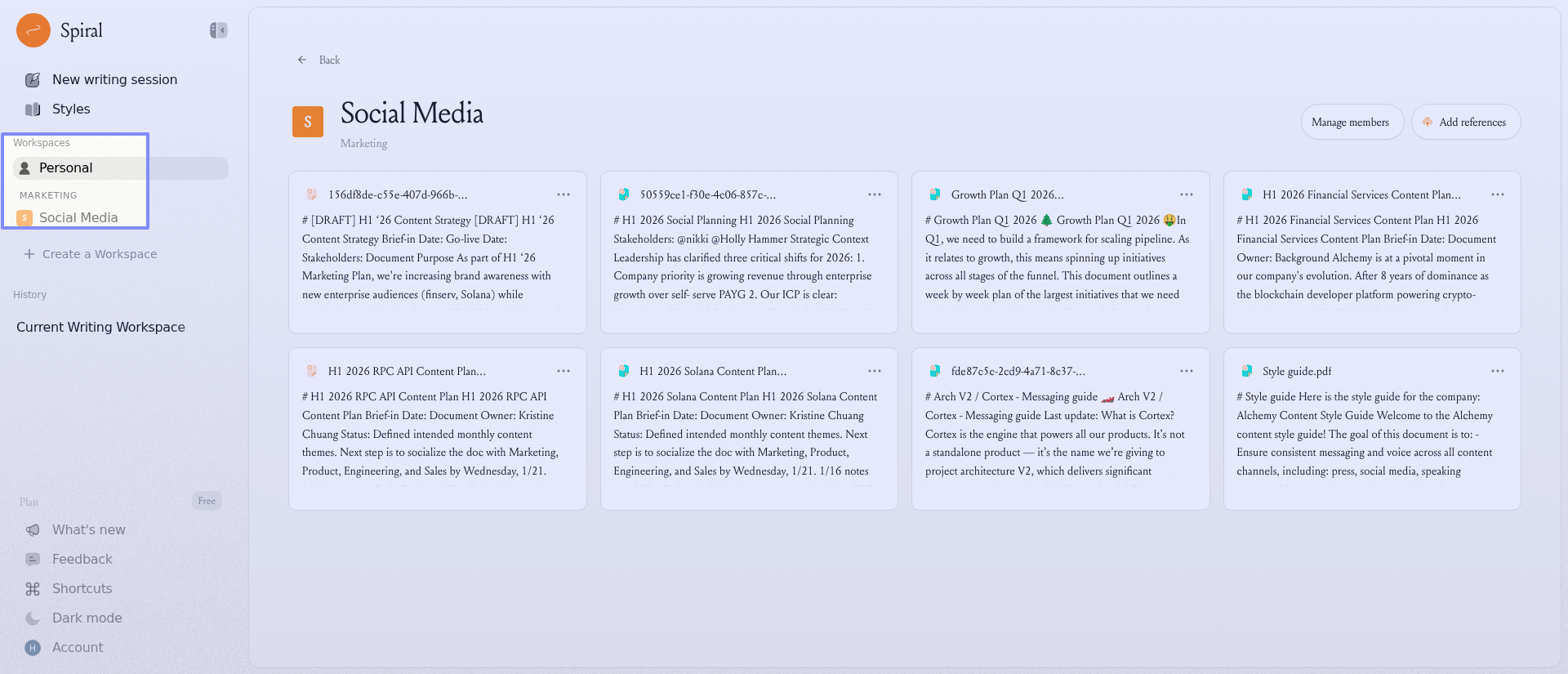The width and height of the screenshot is (1568, 674).
Task: Collapse the sidebar panel
Action: [218, 30]
